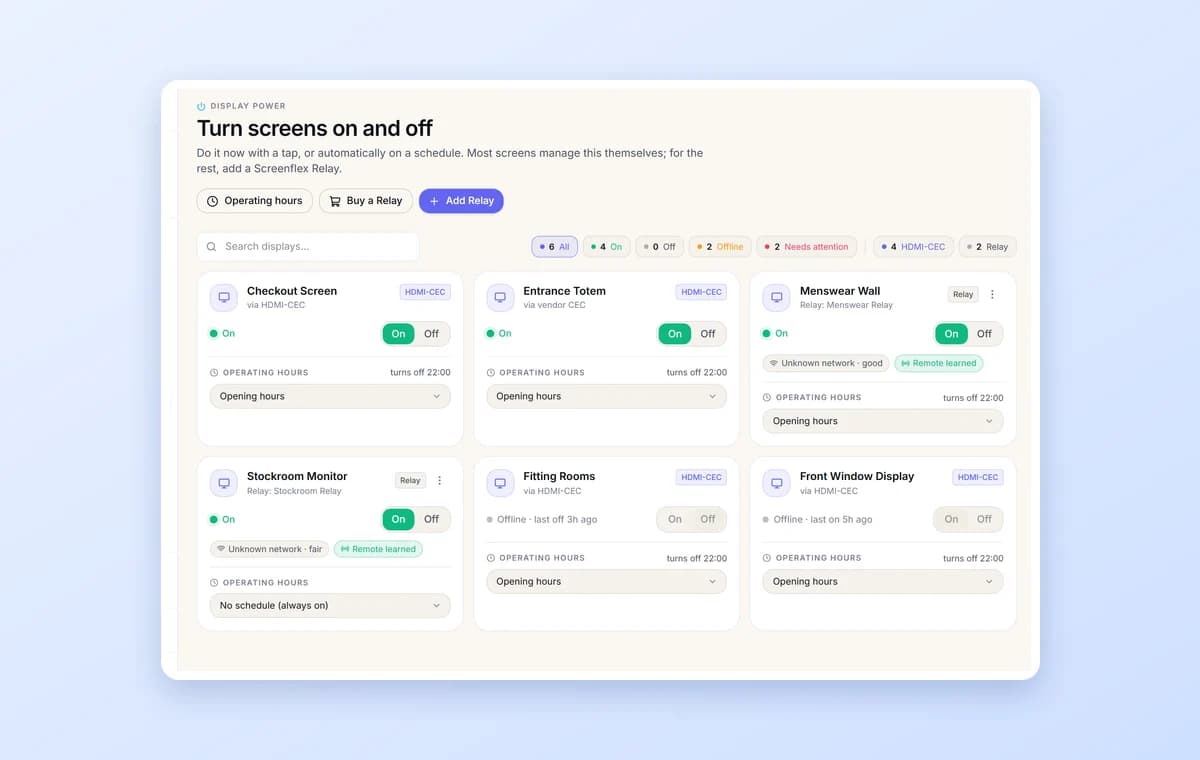The height and width of the screenshot is (760, 1200).
Task: Click the Menswear Wall monitor icon
Action: [x=777, y=297]
